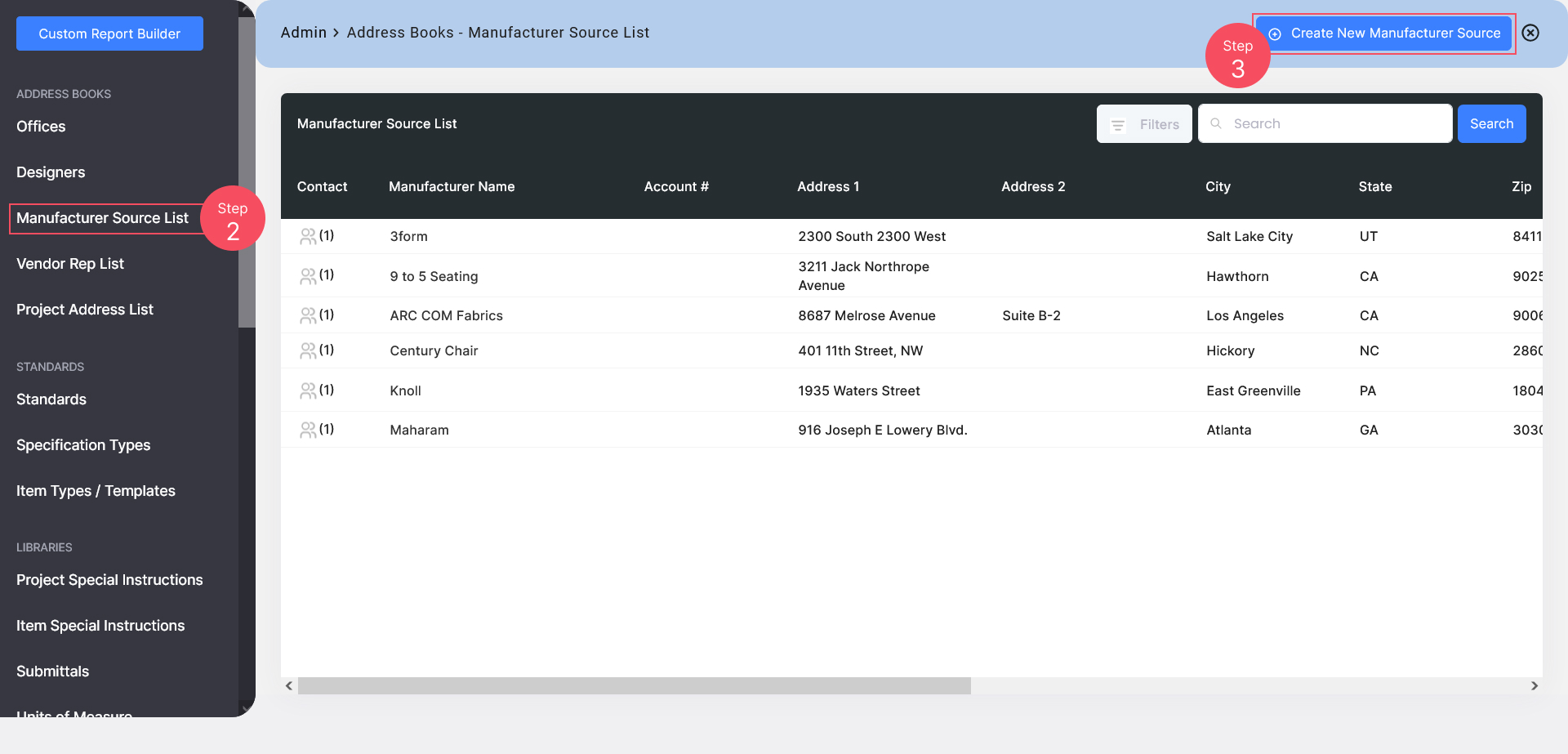This screenshot has width=1568, height=754.
Task: Click Admin breadcrumb link
Action: (303, 33)
